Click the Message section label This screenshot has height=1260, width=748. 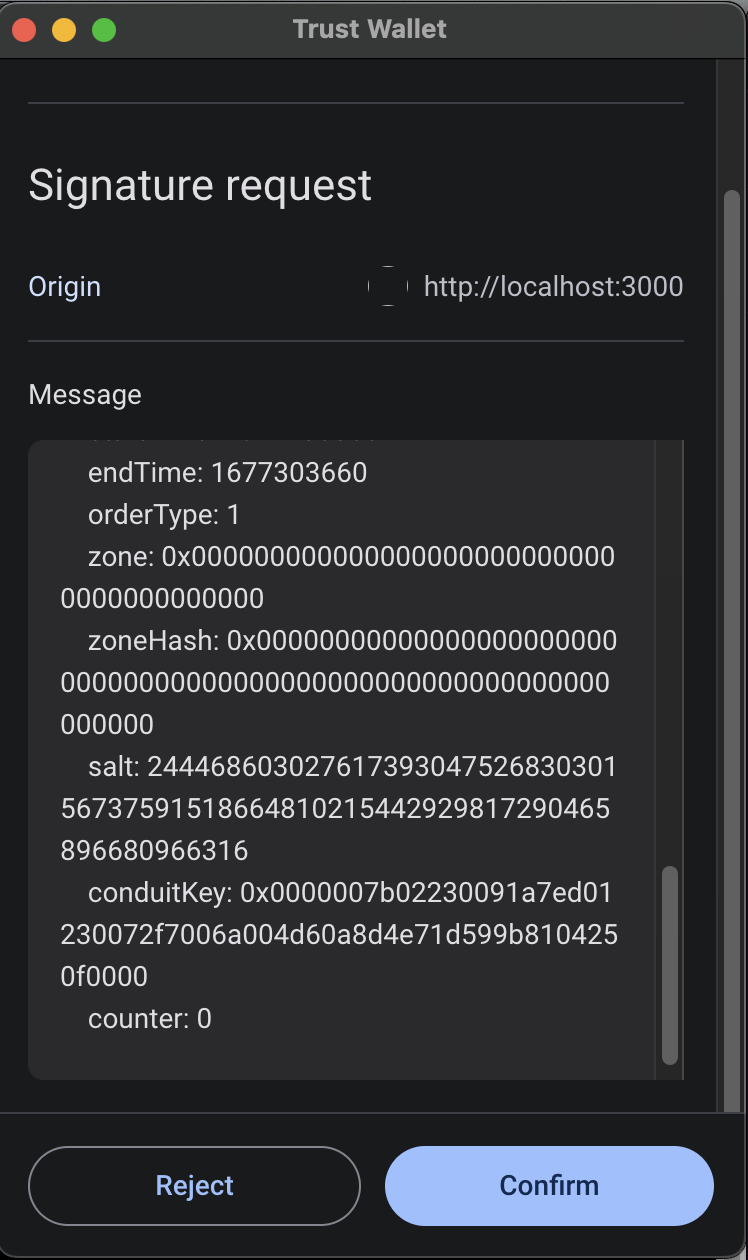85,395
